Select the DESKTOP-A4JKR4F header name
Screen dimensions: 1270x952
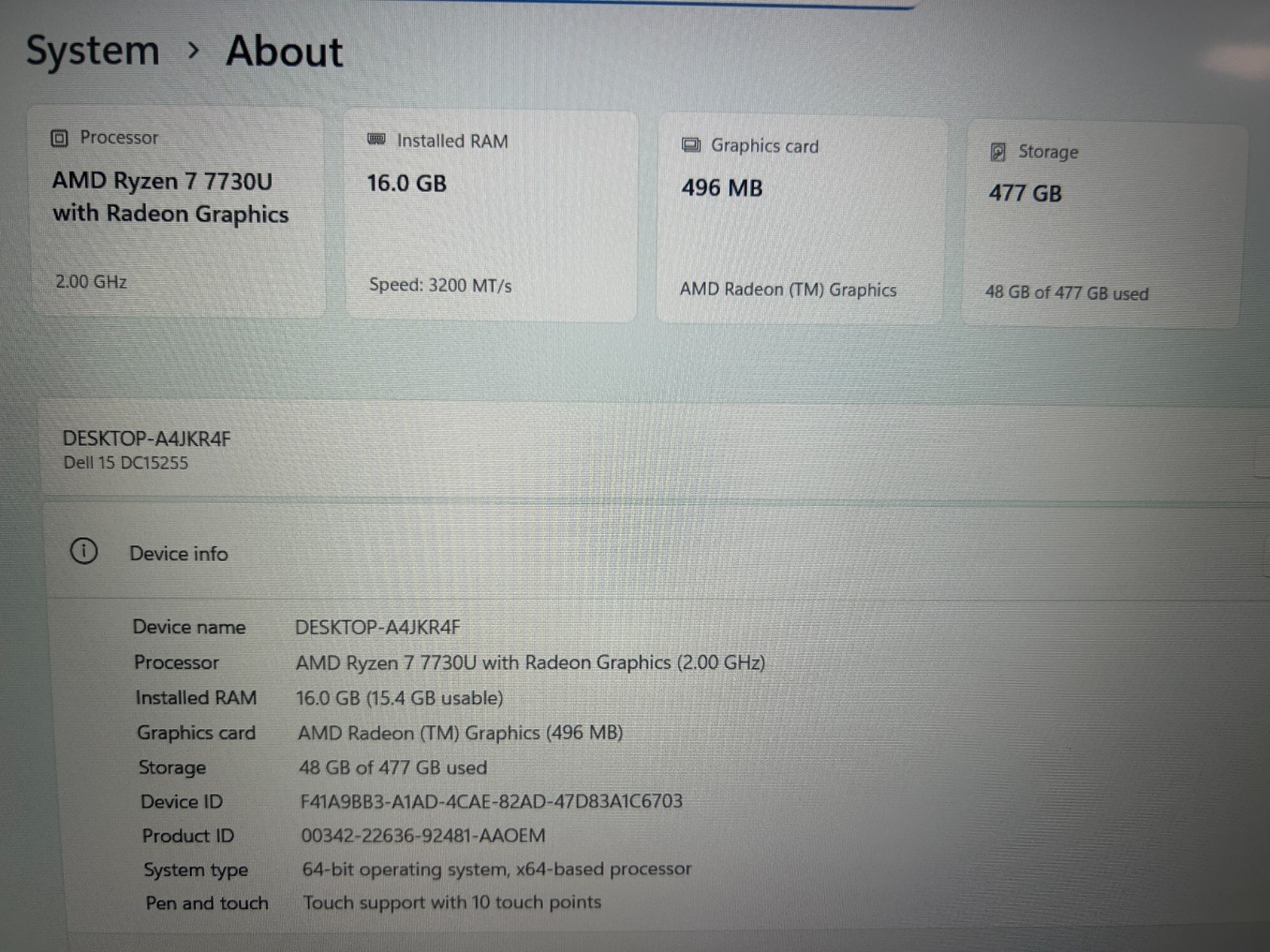click(147, 439)
